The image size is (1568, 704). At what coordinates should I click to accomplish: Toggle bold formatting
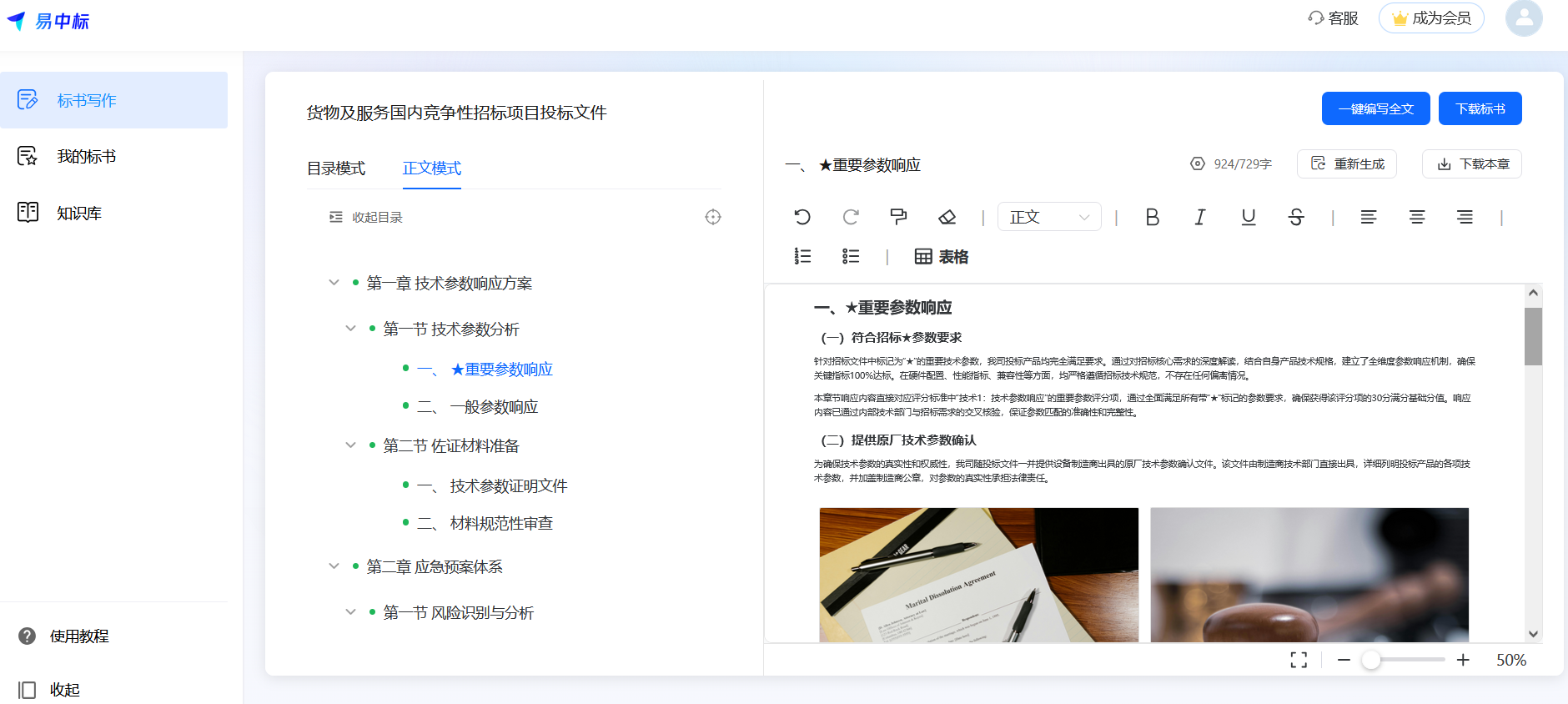point(1153,217)
